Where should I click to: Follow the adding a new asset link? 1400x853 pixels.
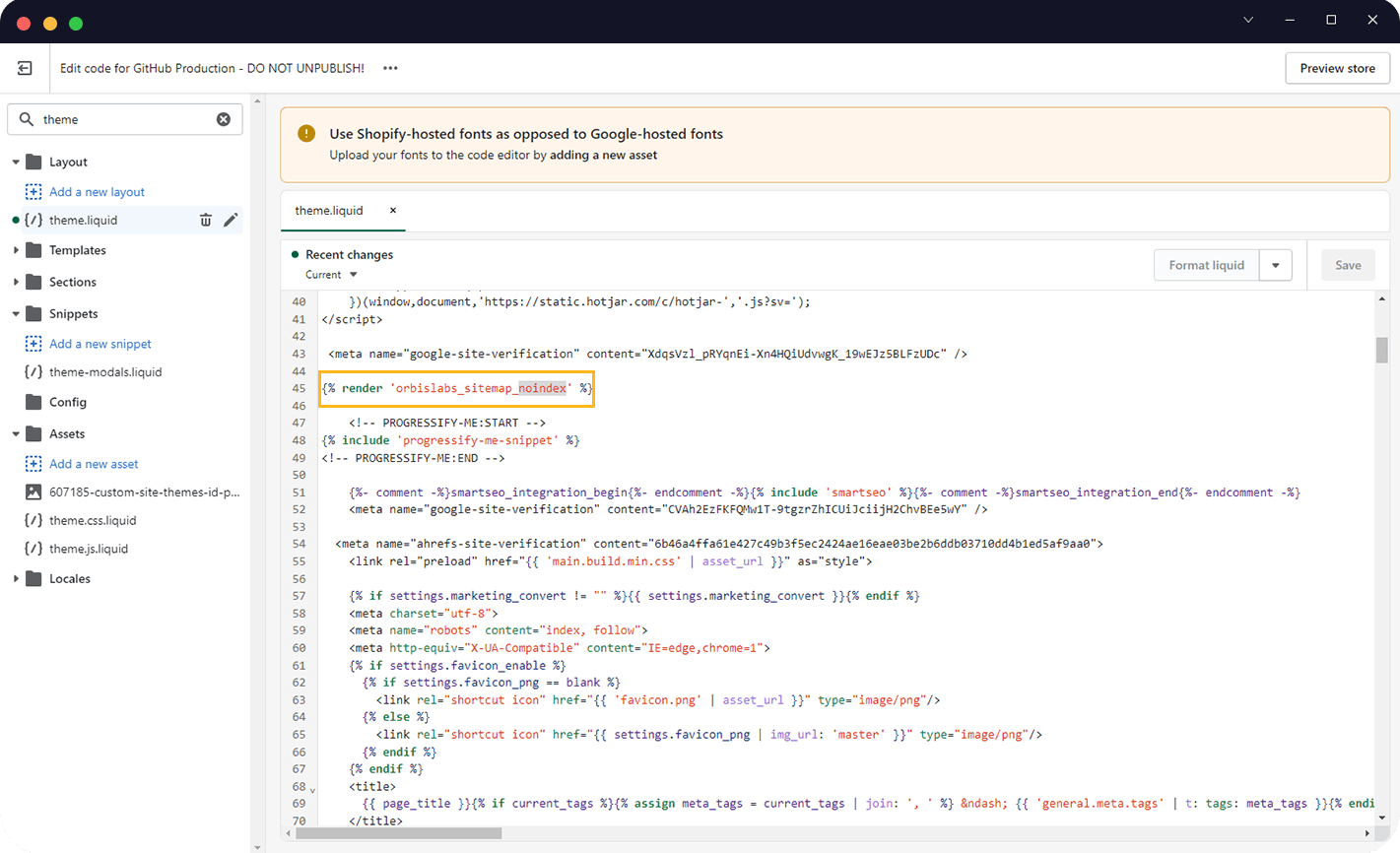603,155
